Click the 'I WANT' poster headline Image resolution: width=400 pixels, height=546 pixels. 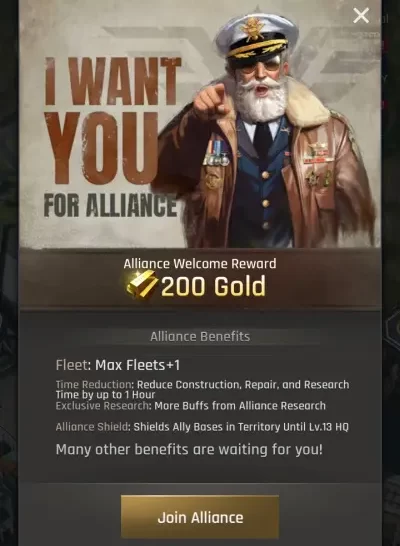pos(113,81)
